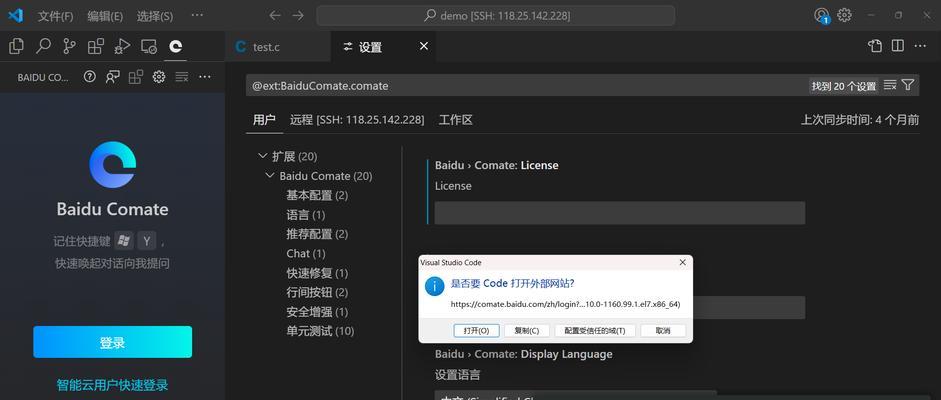Close the Visual Studio Code dialog
The height and width of the screenshot is (400, 941).
tap(682, 263)
